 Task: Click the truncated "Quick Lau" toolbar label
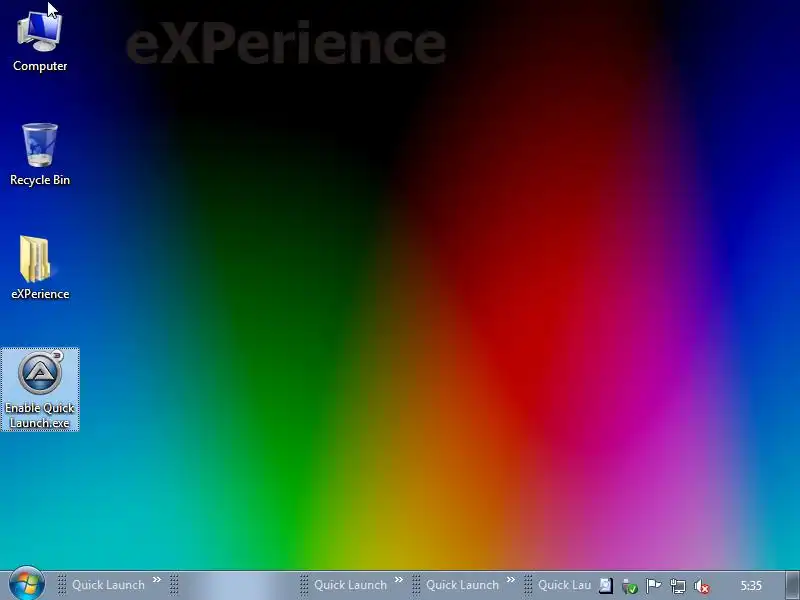(564, 585)
